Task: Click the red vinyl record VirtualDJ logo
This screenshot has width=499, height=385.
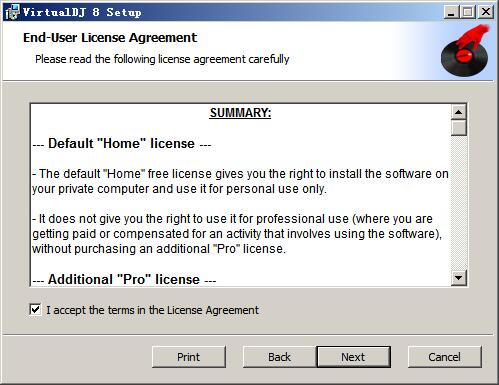Action: [x=465, y=51]
